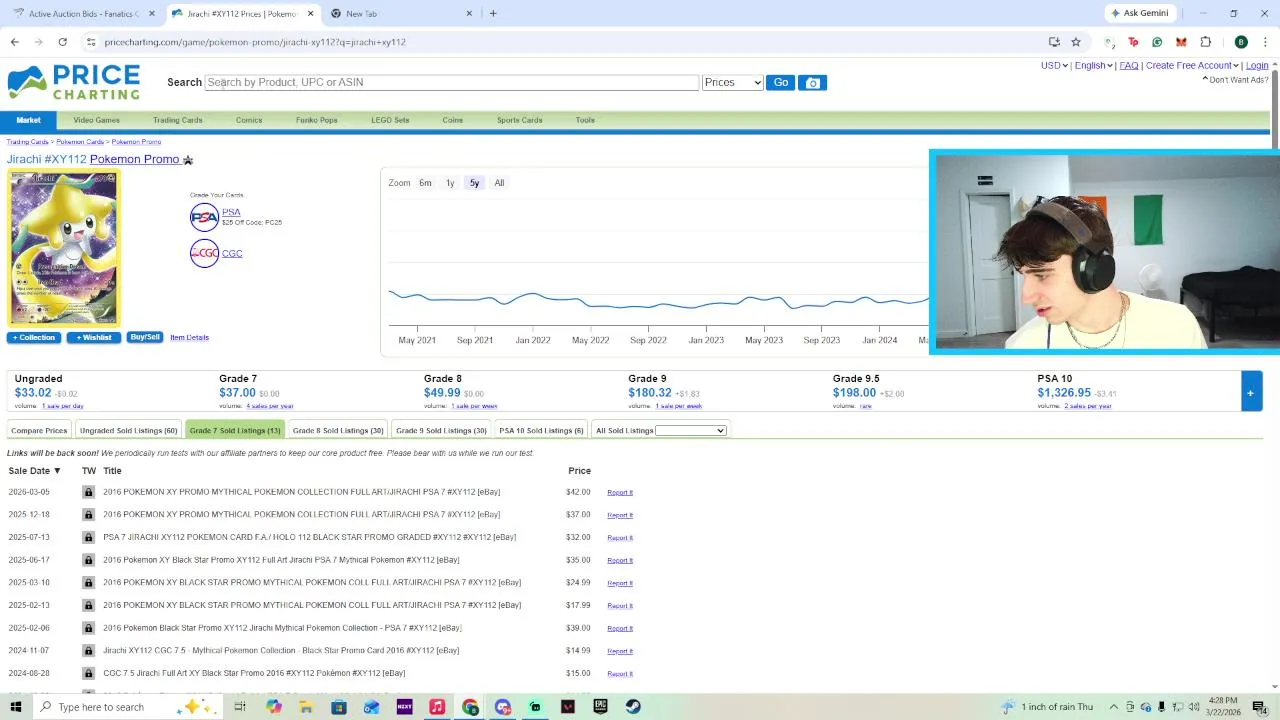Select the 6m chart zoom option
This screenshot has height=720, width=1280.
point(425,183)
